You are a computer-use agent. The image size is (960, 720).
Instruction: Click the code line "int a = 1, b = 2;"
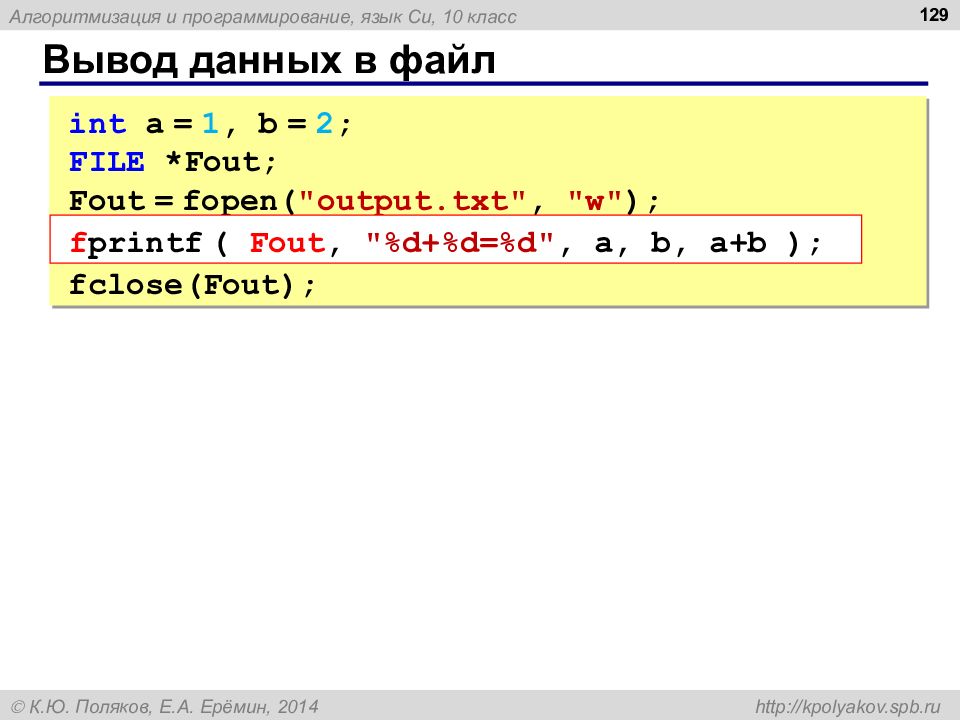[x=211, y=124]
